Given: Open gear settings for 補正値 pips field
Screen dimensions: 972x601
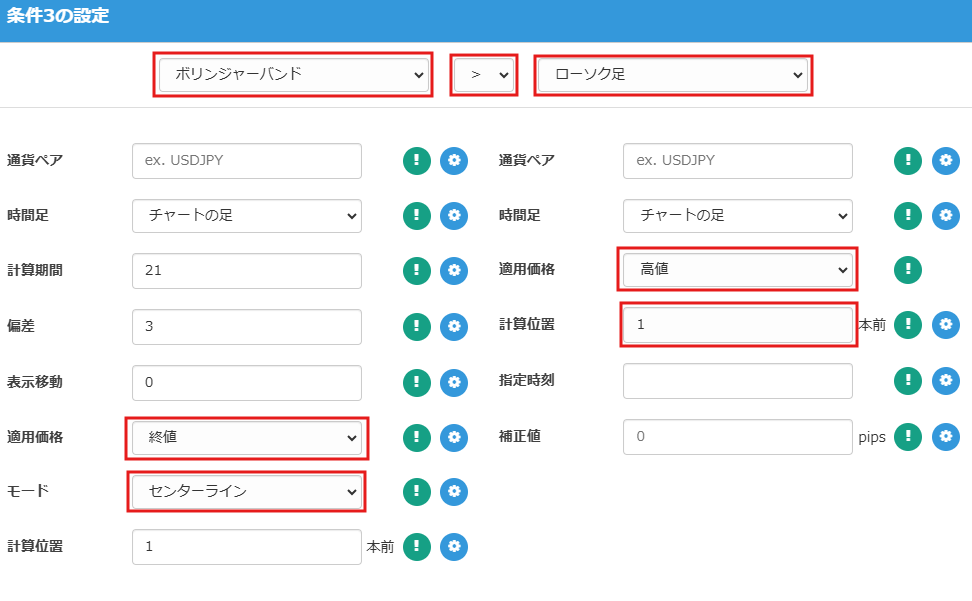Looking at the screenshot, I should [x=945, y=436].
